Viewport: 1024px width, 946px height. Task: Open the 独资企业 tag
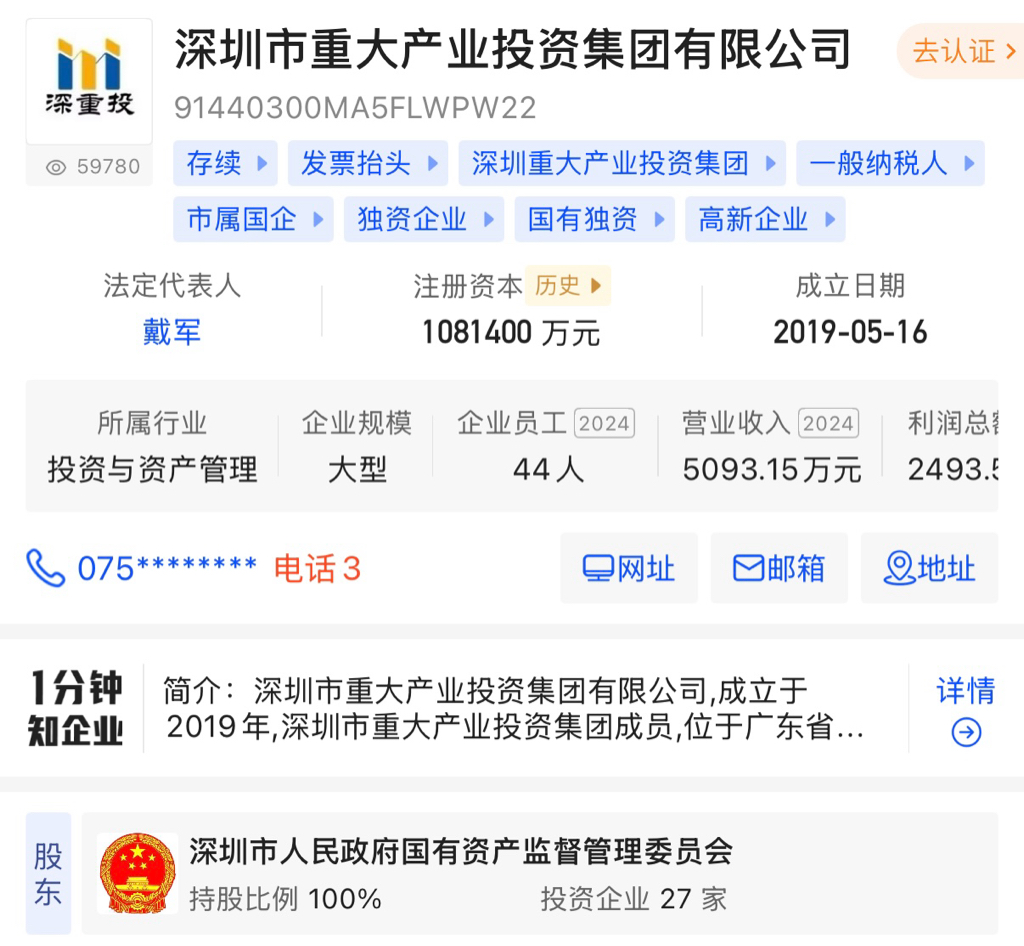tap(424, 219)
